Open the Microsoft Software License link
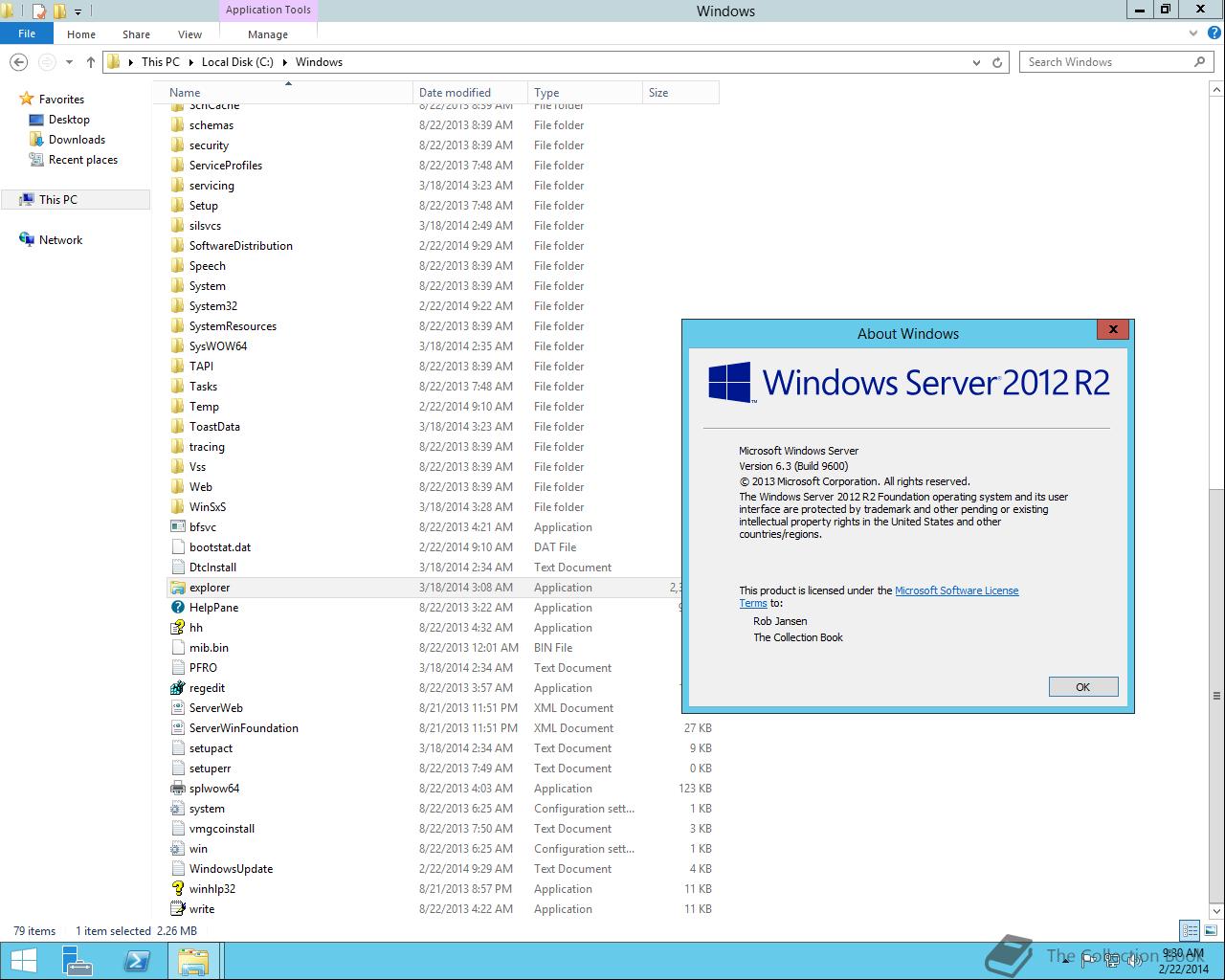This screenshot has height=980, width=1225. pyautogui.click(x=956, y=590)
